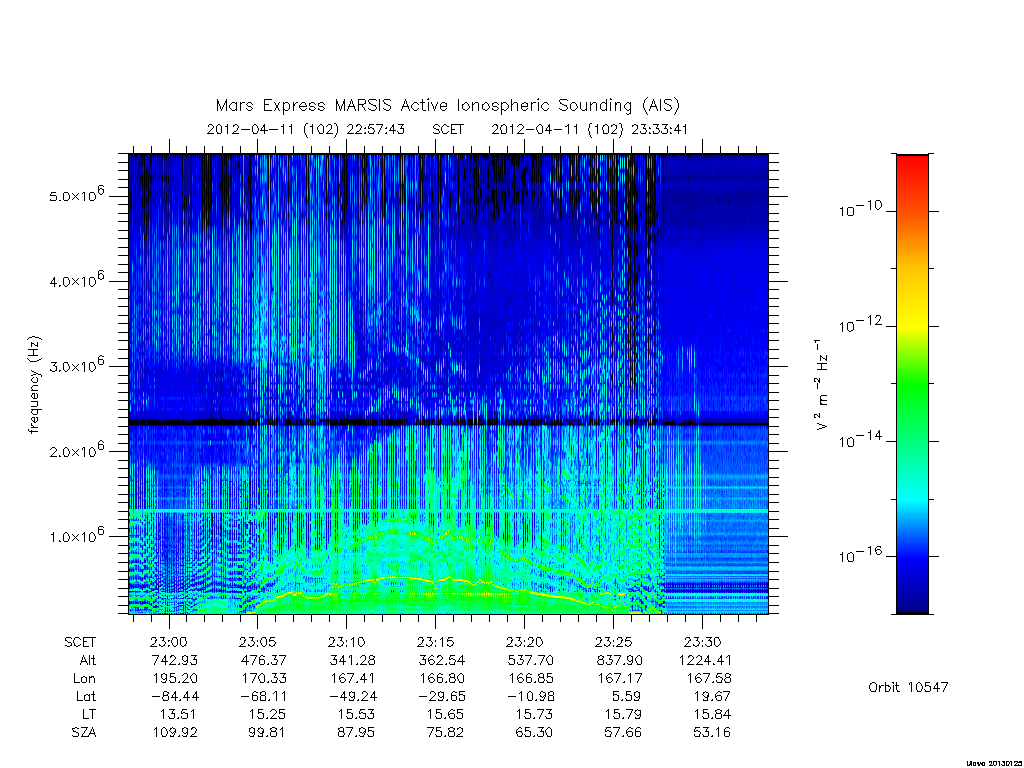Click the 10⁻¹⁶ colorbar tick label

[x=860, y=555]
